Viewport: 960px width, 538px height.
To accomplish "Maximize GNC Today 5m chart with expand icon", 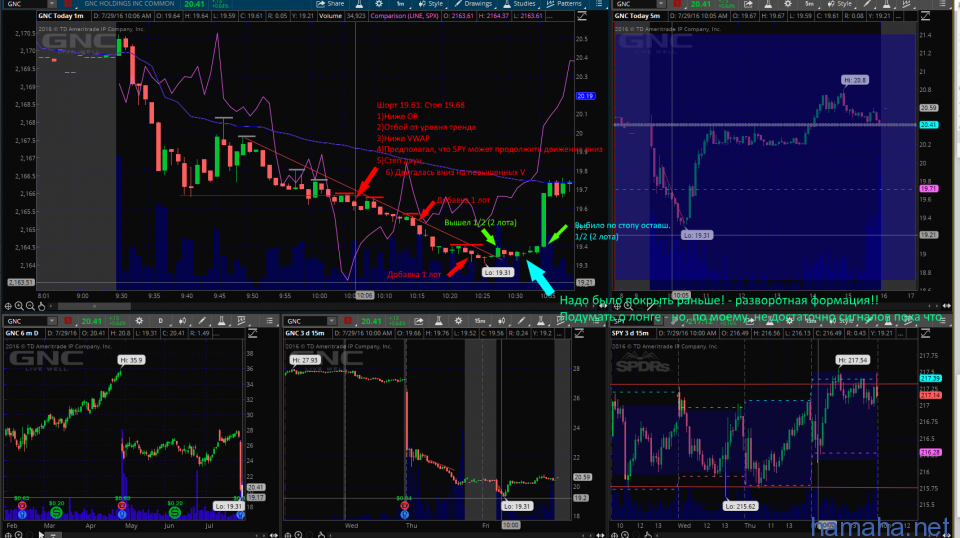I will coord(925,16).
